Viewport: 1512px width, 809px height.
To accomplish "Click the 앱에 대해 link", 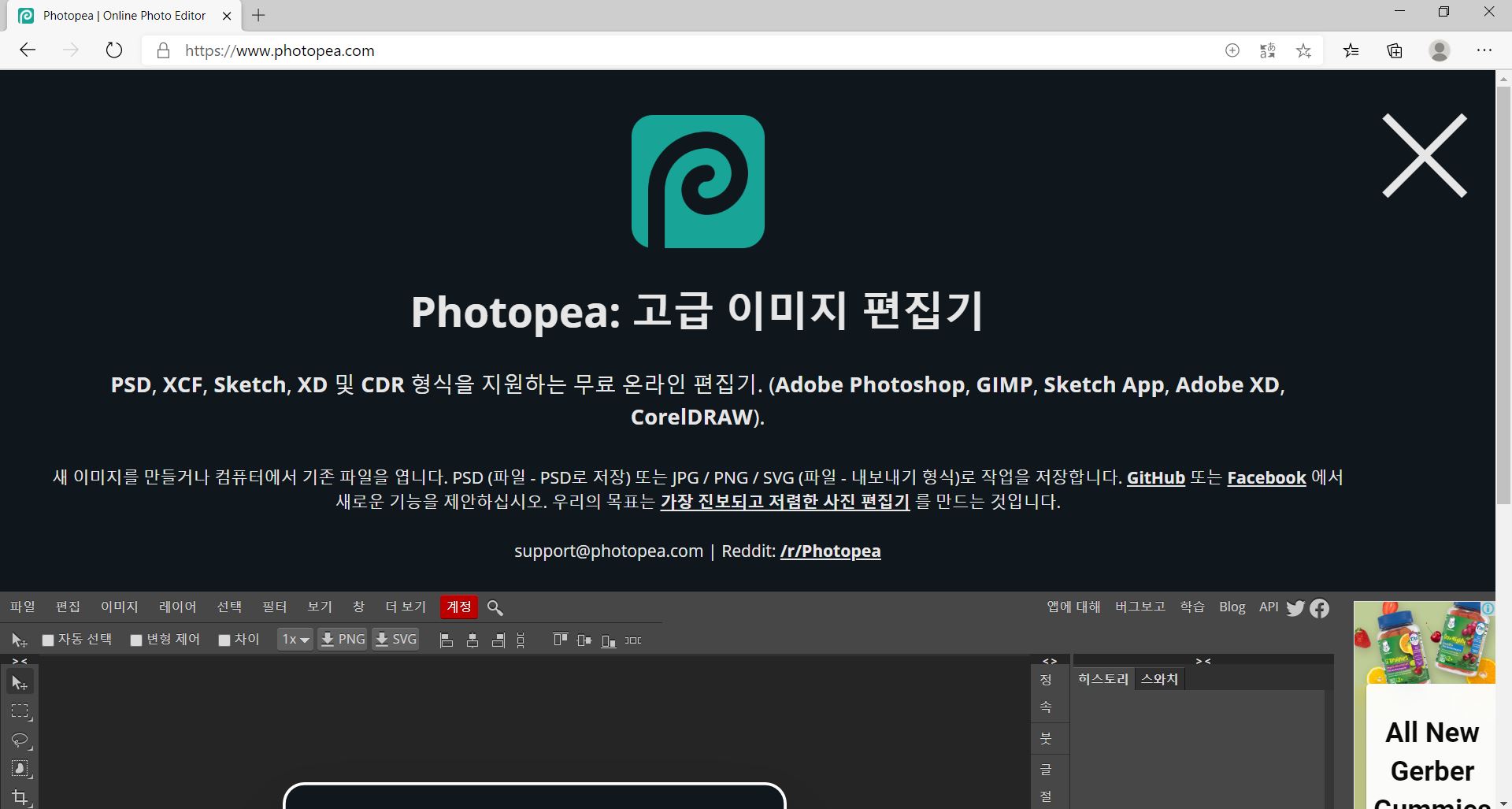I will [1073, 607].
